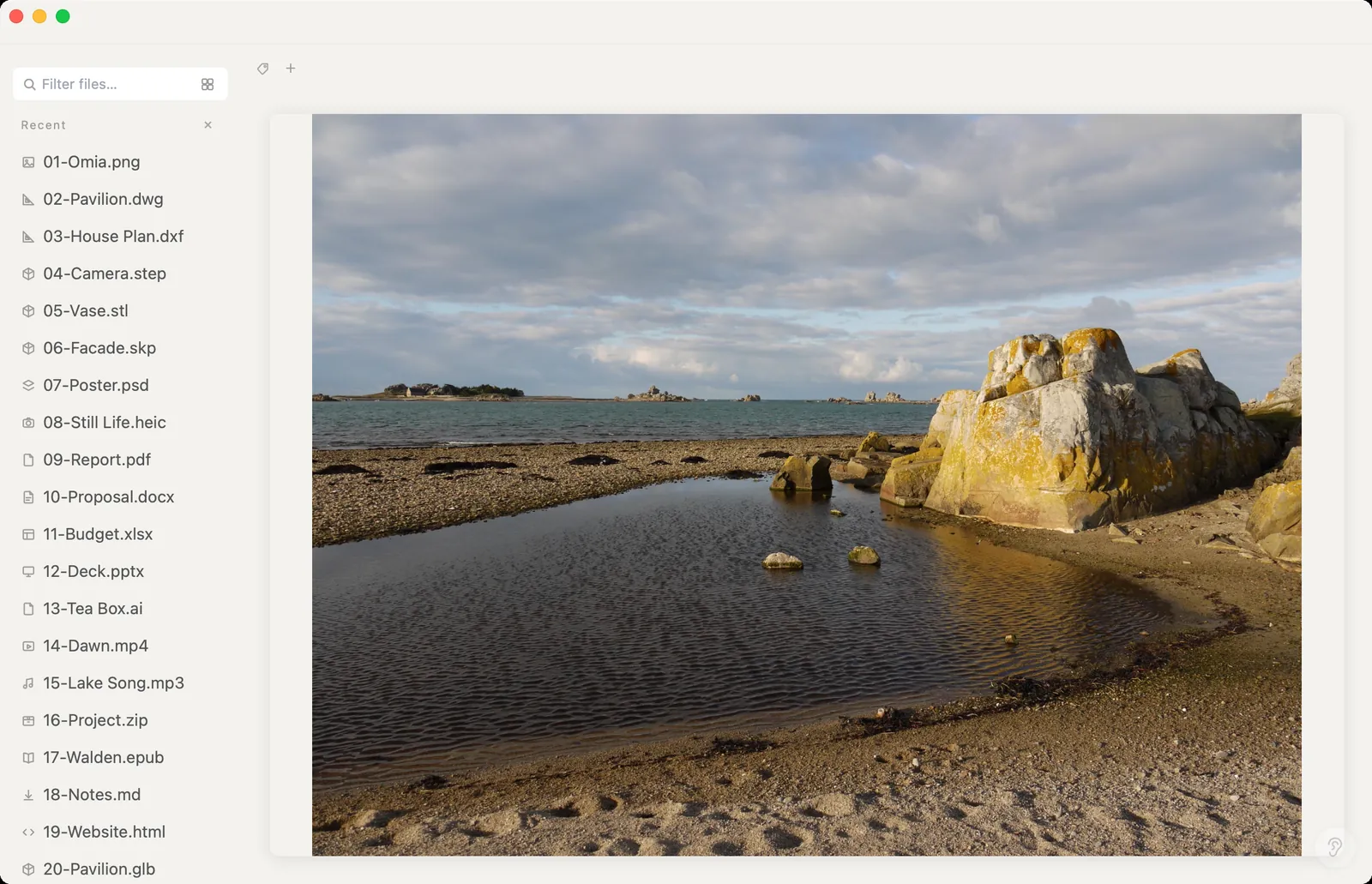
Task: Click the layers icon beside 07-Poster.psd
Action: 28,386
